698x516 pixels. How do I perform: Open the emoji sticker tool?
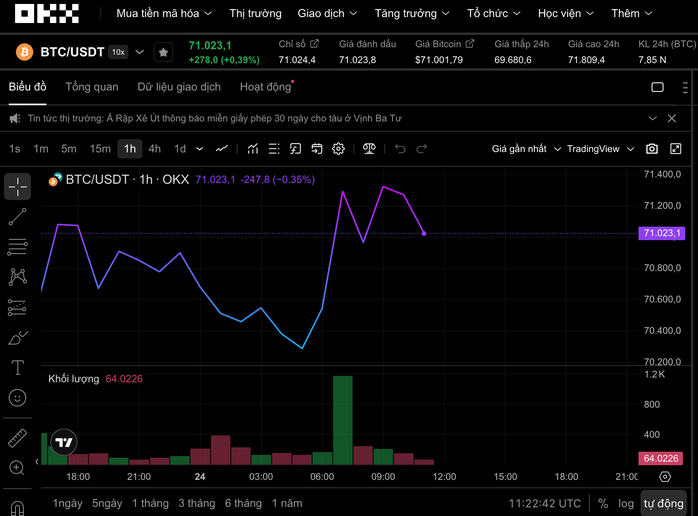coord(17,398)
